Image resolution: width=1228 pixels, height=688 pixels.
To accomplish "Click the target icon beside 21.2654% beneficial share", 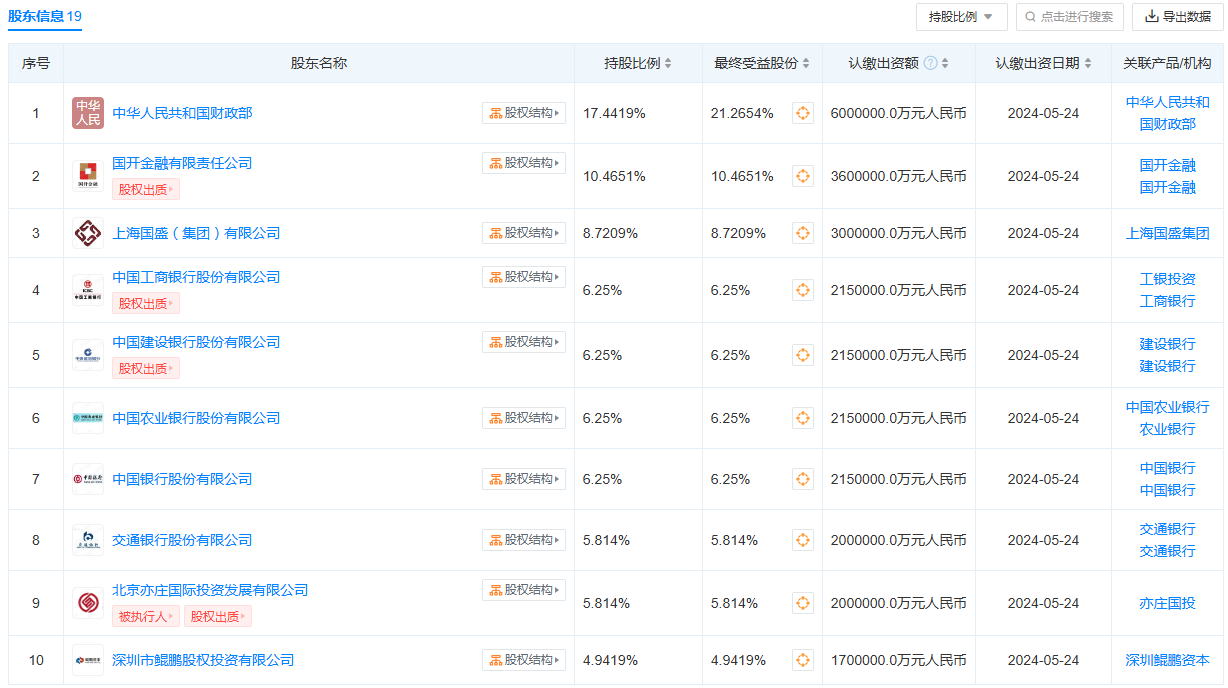I will pos(802,113).
